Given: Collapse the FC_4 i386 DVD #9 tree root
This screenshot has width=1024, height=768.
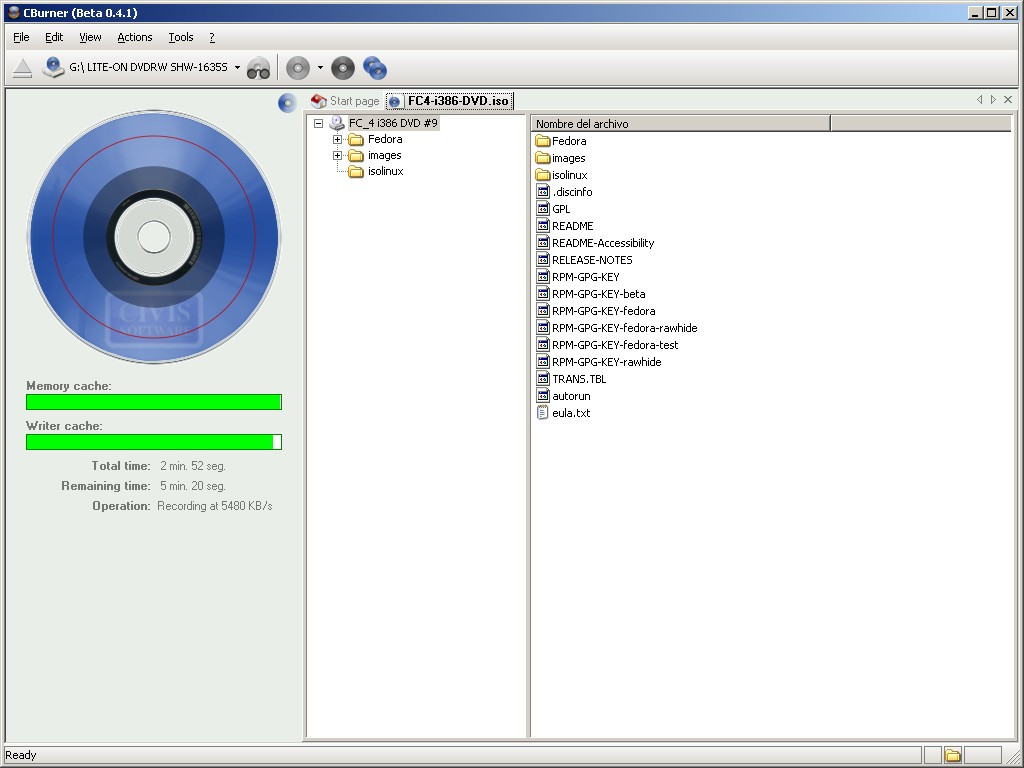Looking at the screenshot, I should [x=319, y=123].
